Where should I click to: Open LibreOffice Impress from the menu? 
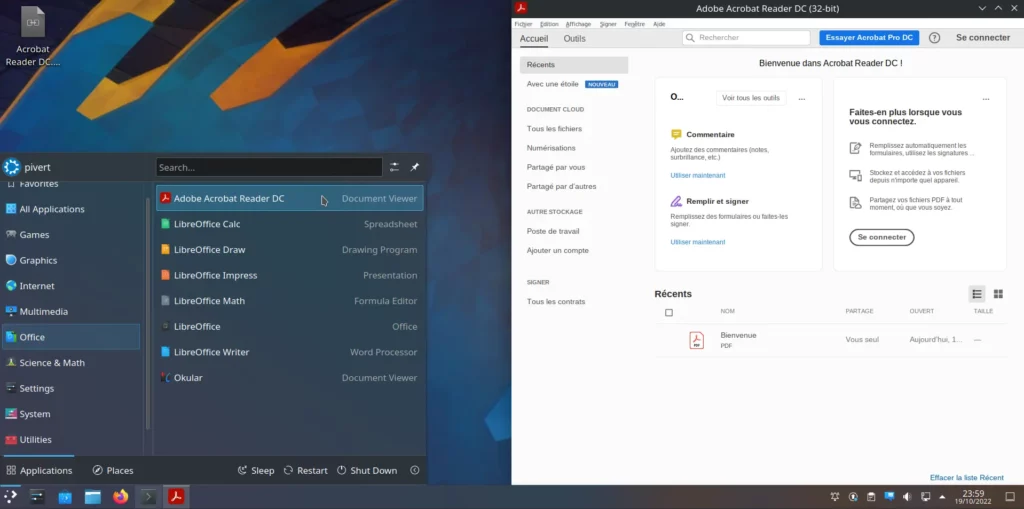pos(290,275)
